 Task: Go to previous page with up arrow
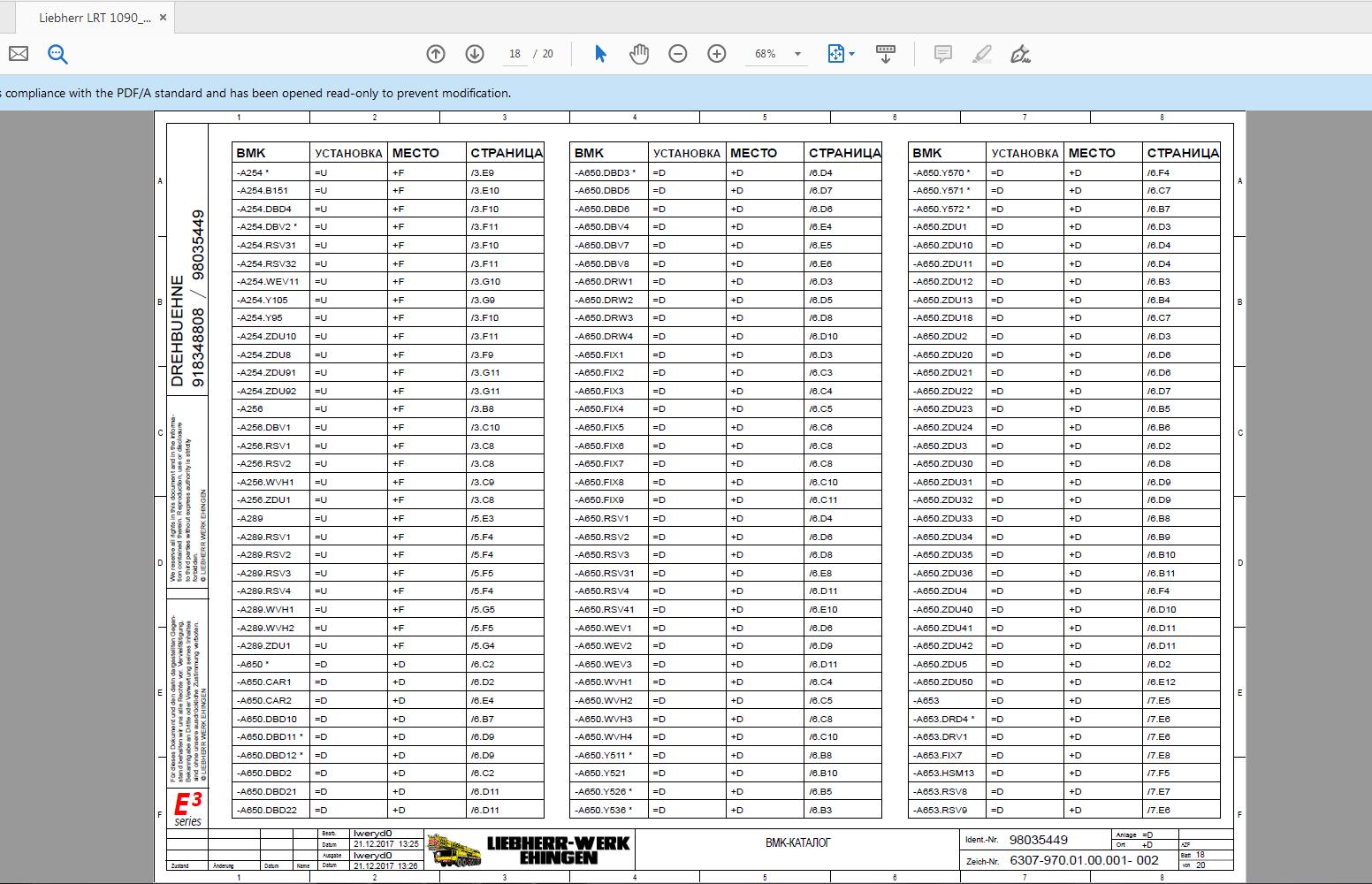[436, 54]
